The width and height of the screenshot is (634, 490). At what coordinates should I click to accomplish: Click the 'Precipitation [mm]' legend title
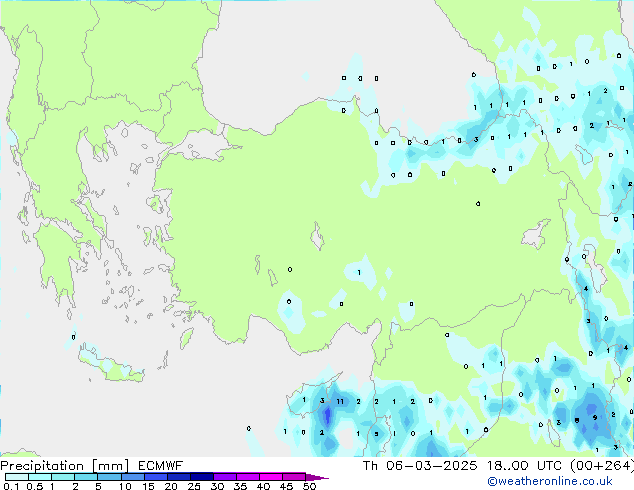65,466
